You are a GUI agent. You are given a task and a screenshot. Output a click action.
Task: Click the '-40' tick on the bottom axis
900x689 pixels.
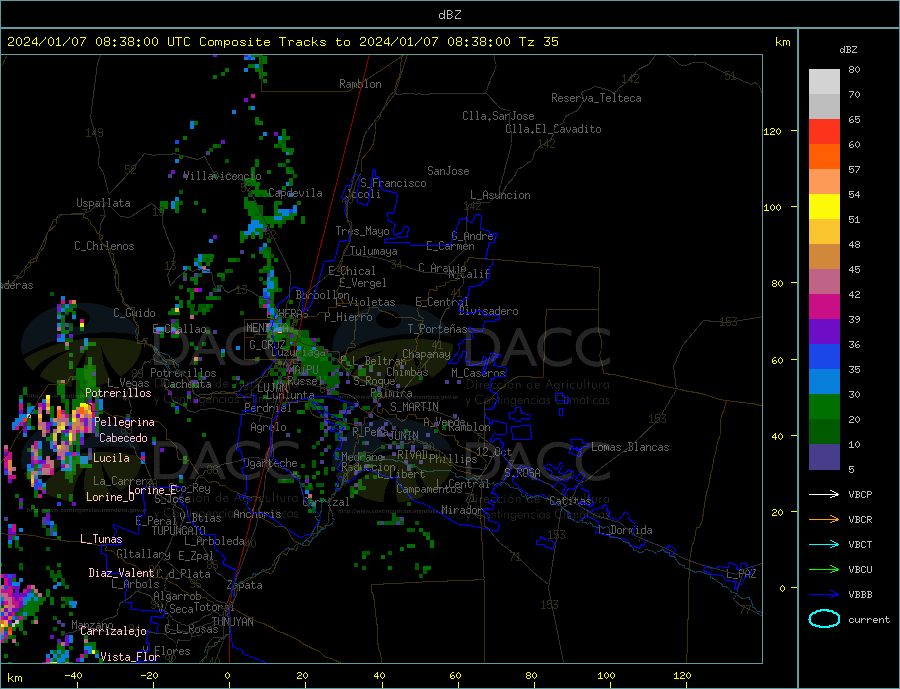point(73,675)
